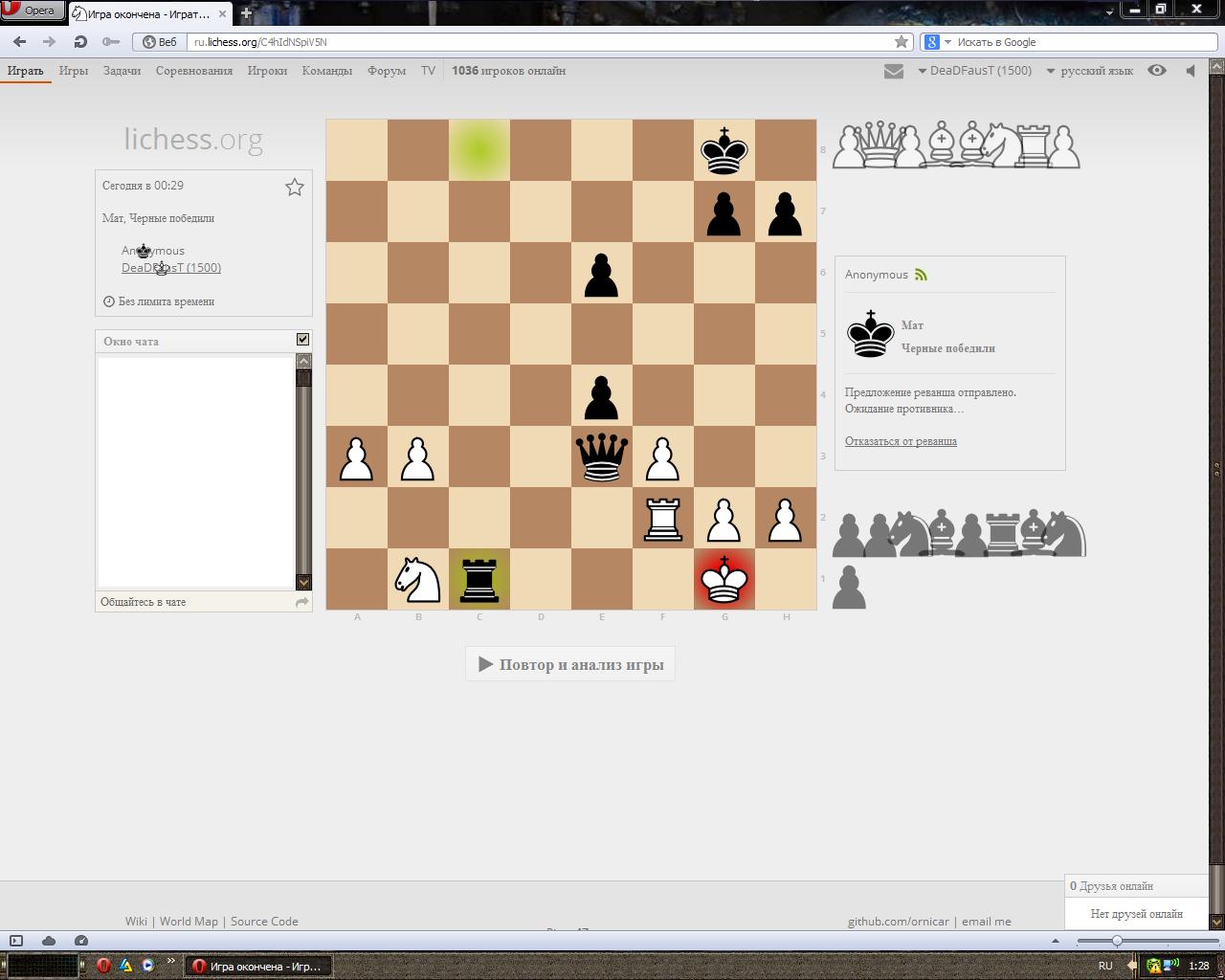The image size is (1225, 980).
Task: Mute sound with the speaker icon
Action: 1191,71
